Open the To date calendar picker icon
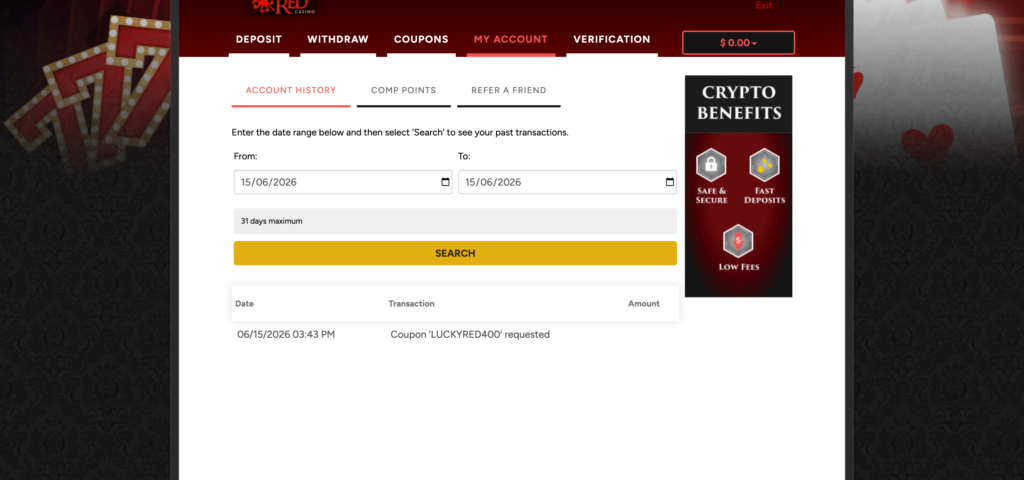The width and height of the screenshot is (1024, 480). 669,182
